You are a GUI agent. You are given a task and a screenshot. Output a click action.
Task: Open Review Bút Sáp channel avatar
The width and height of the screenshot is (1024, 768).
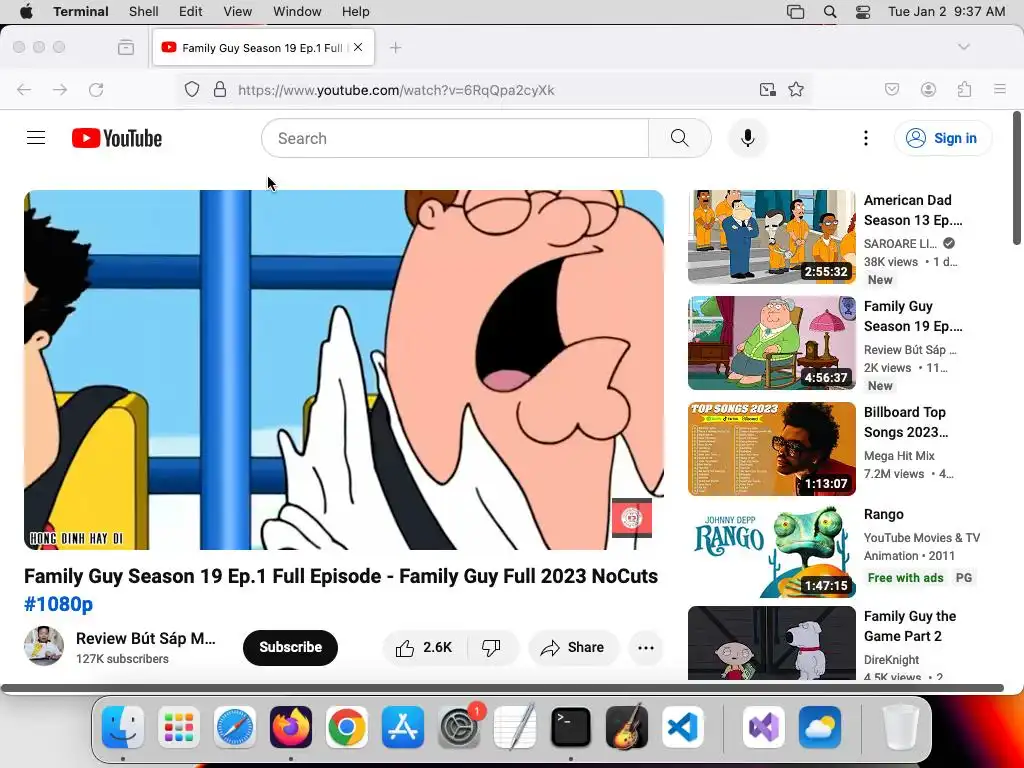pos(44,646)
